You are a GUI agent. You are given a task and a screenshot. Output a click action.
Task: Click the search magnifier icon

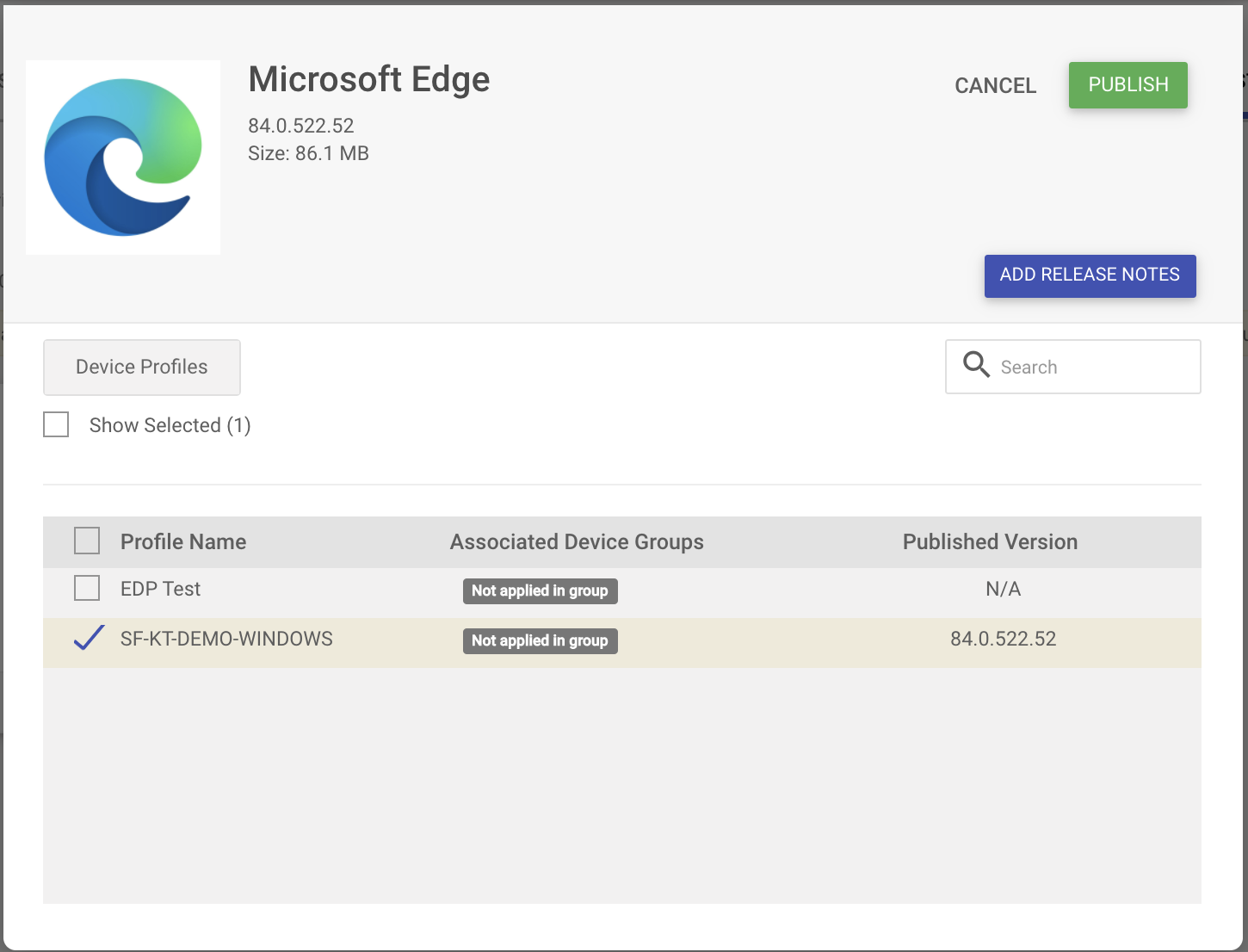(x=976, y=365)
